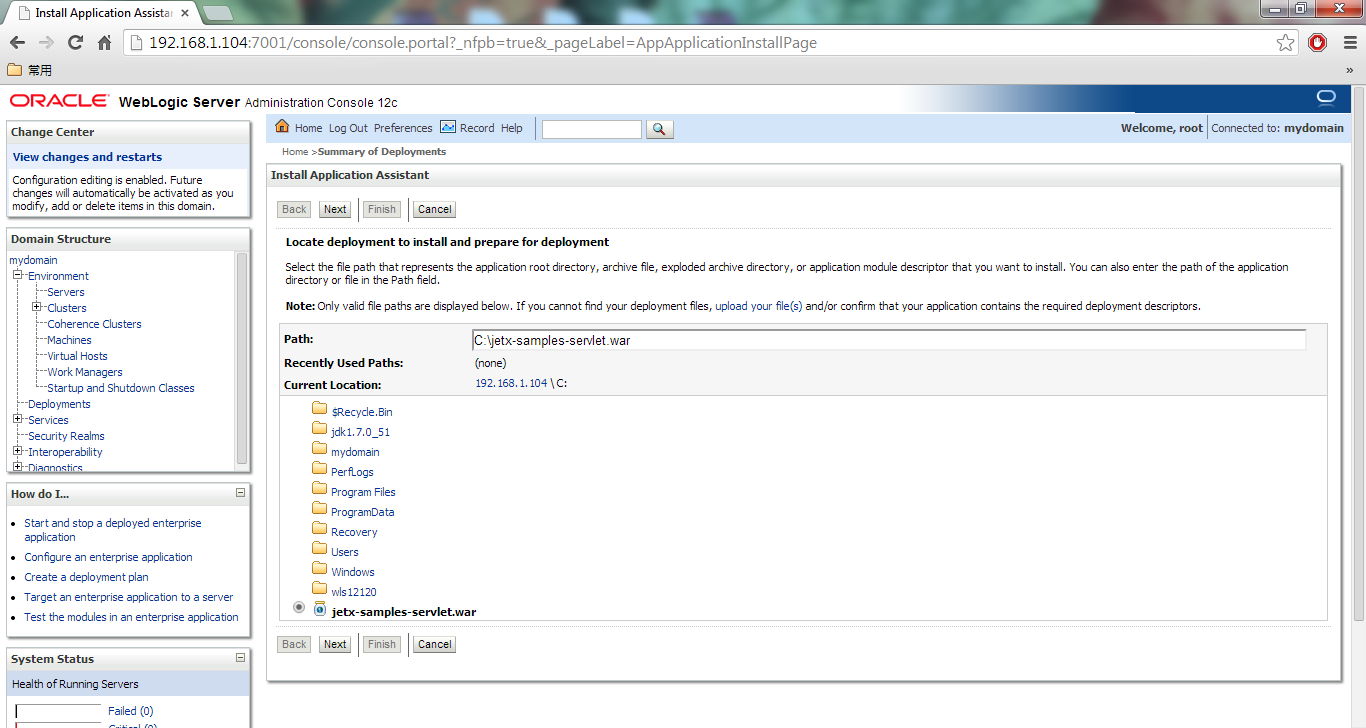The width and height of the screenshot is (1366, 728).
Task: Select jetx-samples-servlet.war radio button
Action: click(x=299, y=607)
